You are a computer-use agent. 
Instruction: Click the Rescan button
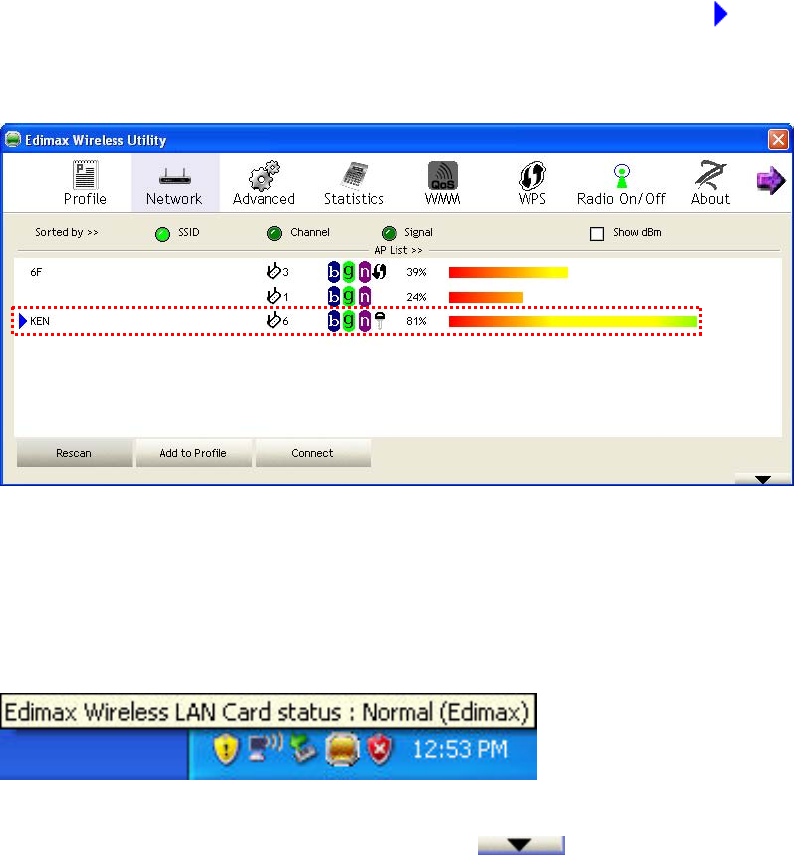click(x=74, y=453)
